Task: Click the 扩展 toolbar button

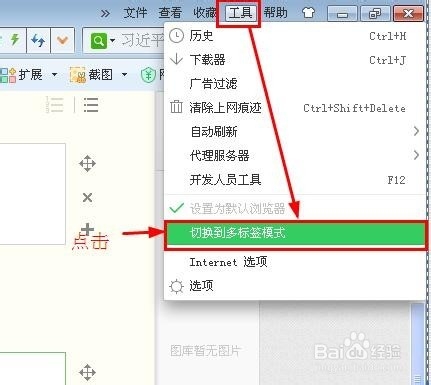Action: pyautogui.click(x=22, y=75)
